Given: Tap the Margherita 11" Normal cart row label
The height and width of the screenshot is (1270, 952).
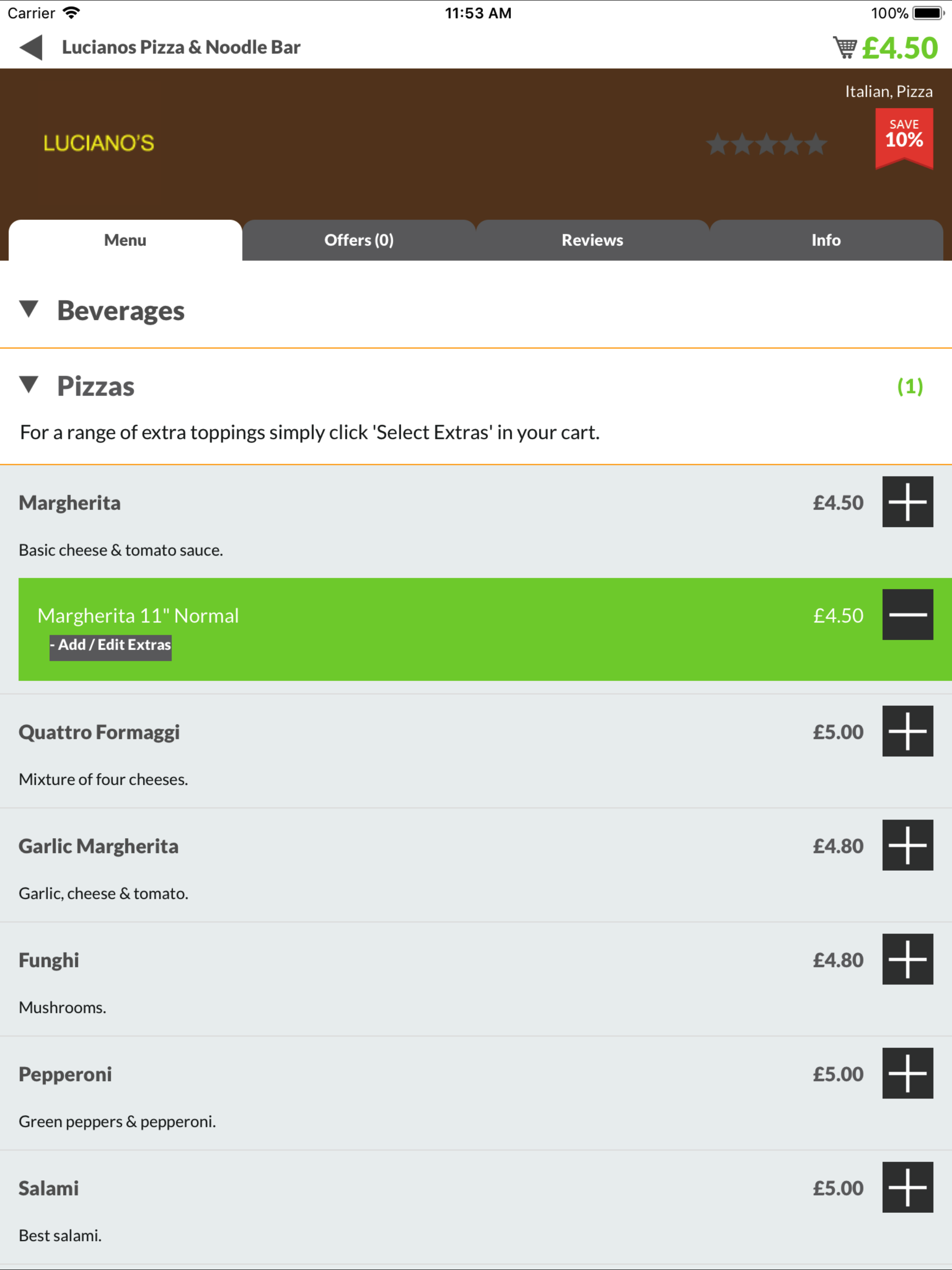Looking at the screenshot, I should [x=138, y=615].
